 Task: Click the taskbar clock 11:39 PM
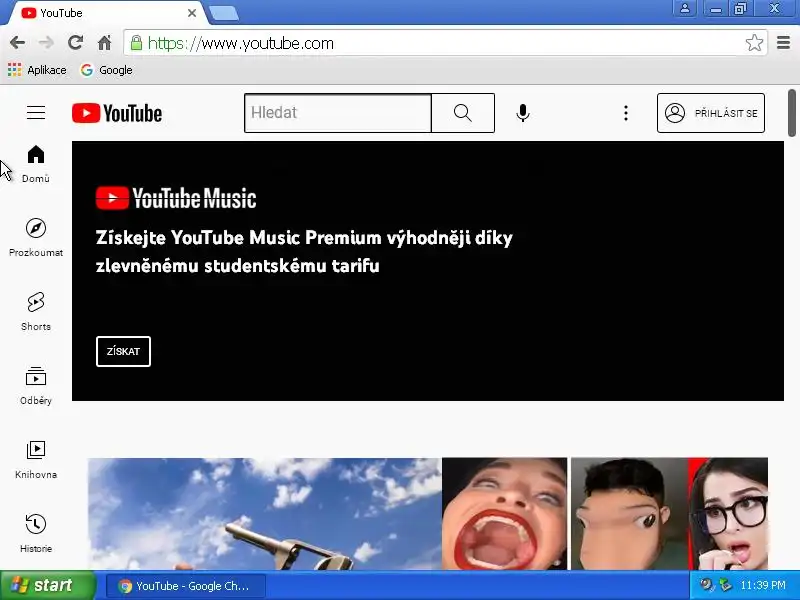tap(763, 585)
